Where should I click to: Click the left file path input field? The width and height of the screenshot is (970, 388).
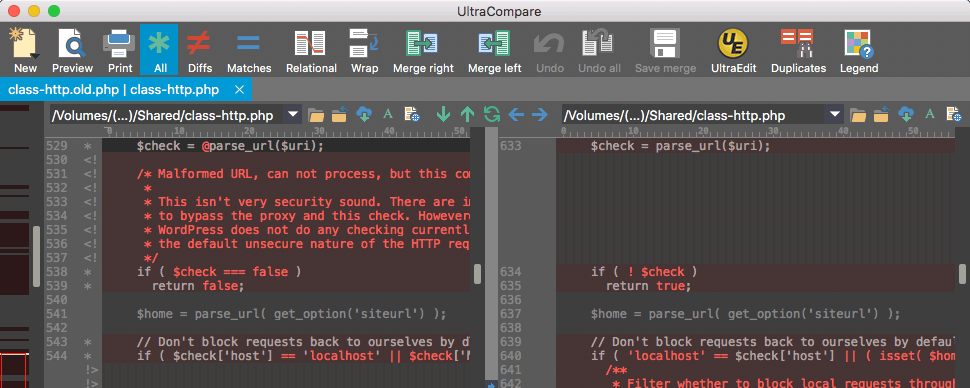click(x=167, y=114)
